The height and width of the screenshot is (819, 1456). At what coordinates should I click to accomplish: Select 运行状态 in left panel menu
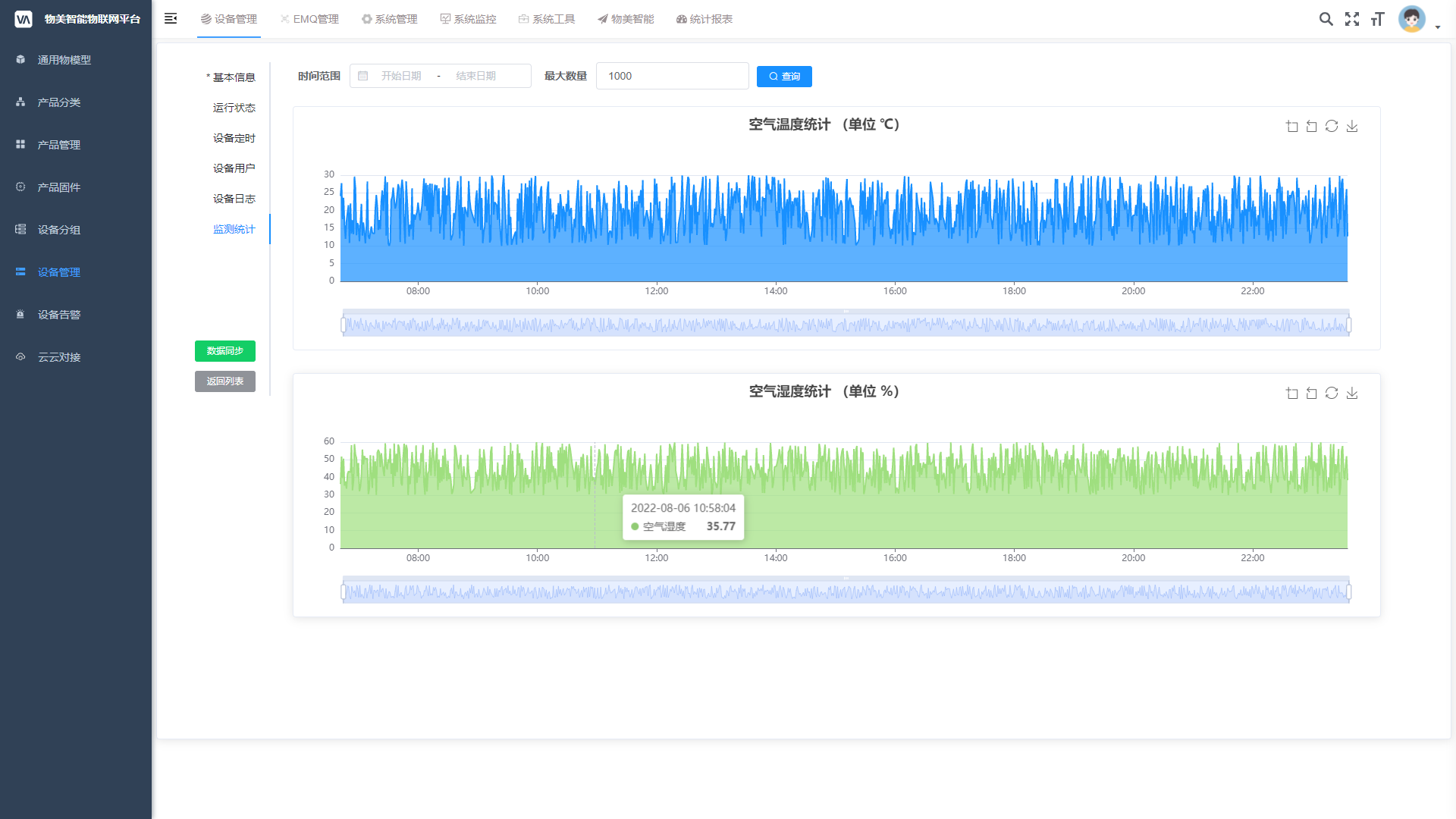234,107
